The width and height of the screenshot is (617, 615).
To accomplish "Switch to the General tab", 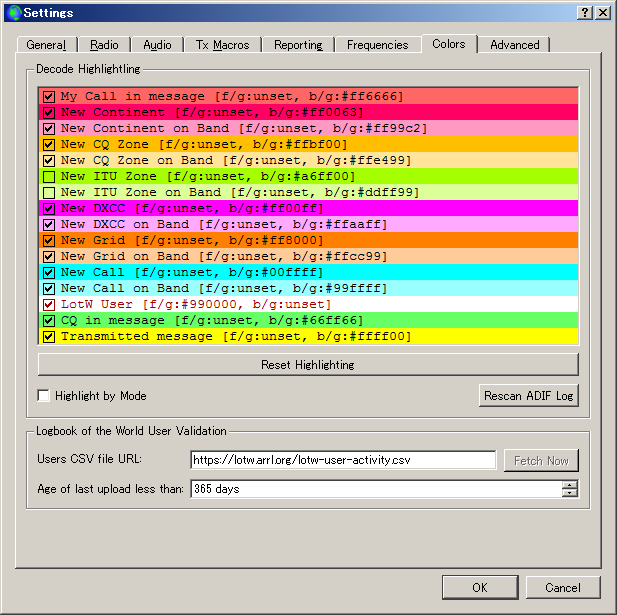I will click(x=46, y=45).
